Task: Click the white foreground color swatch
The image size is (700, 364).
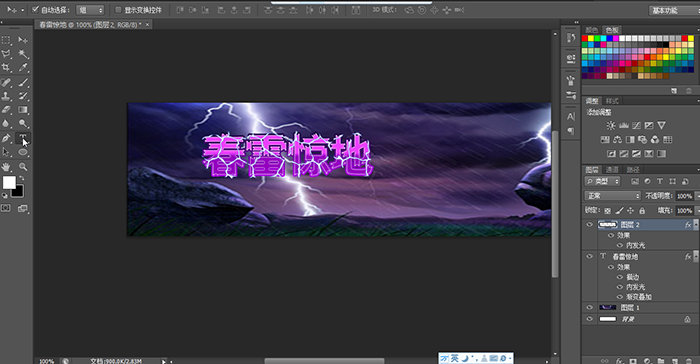Action: 9,182
